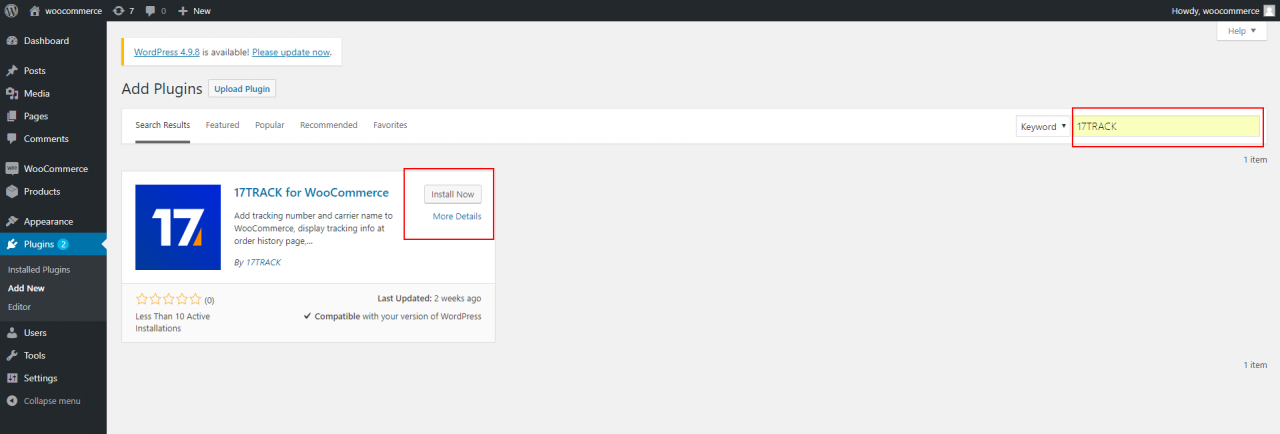This screenshot has height=434, width=1280.
Task: Click the Dashboard gauge icon
Action: point(12,41)
